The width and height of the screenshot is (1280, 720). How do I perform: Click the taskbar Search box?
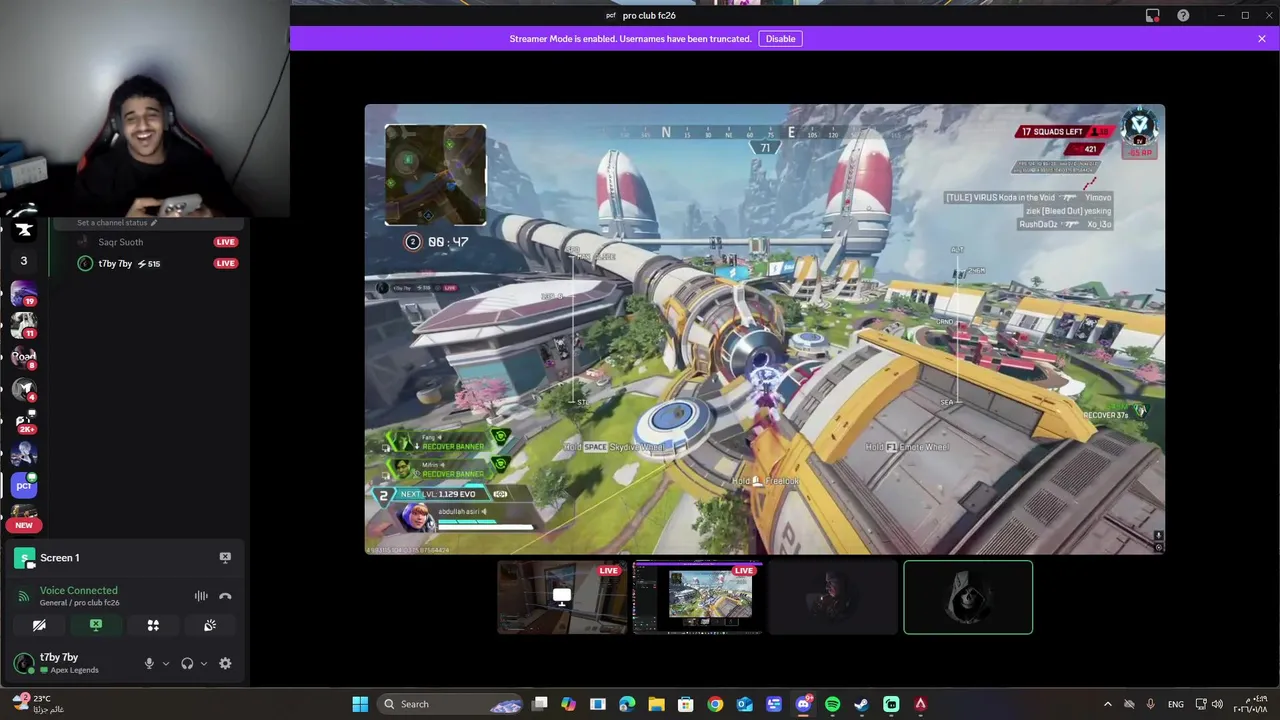click(452, 704)
